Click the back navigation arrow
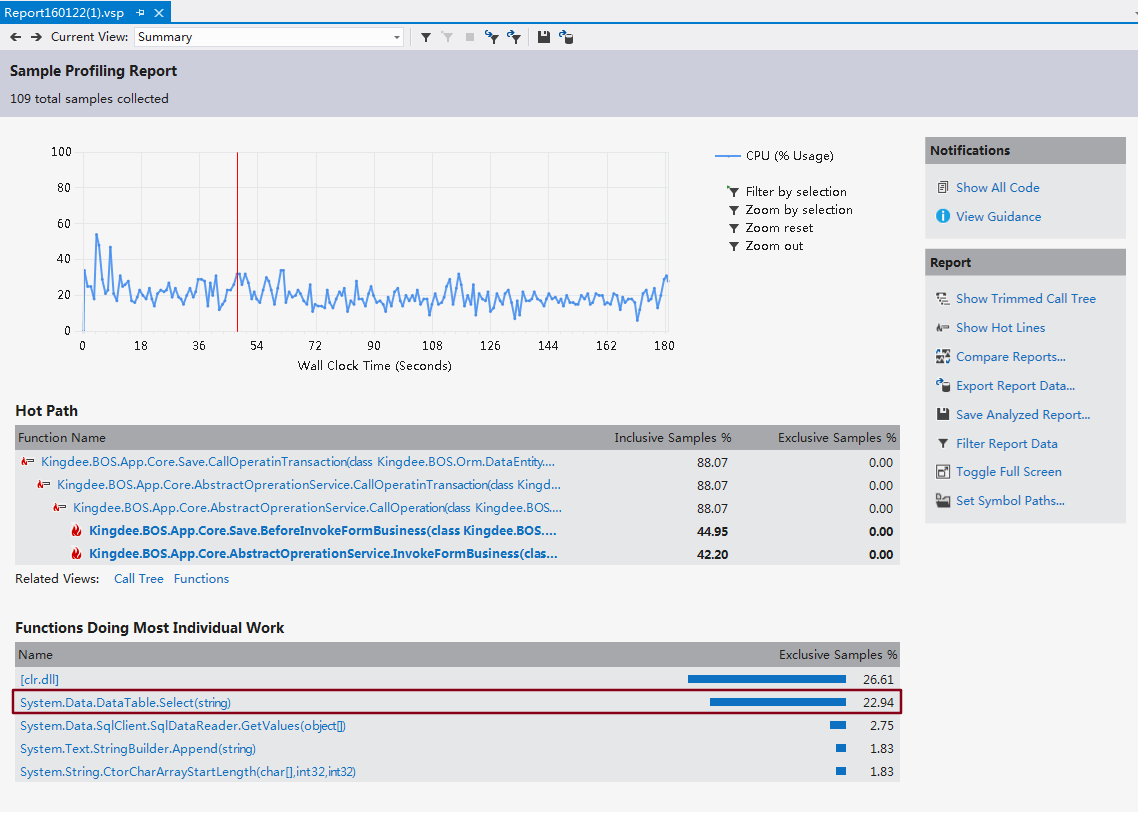The image size is (1138, 815). 15,37
